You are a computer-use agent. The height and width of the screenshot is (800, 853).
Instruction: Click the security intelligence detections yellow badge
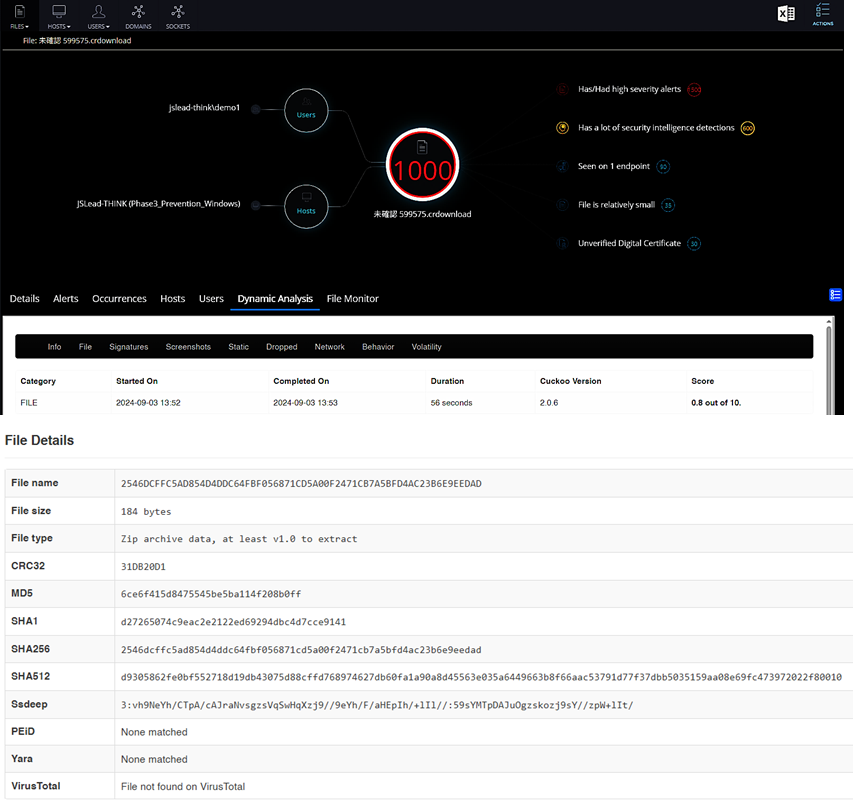pos(747,128)
